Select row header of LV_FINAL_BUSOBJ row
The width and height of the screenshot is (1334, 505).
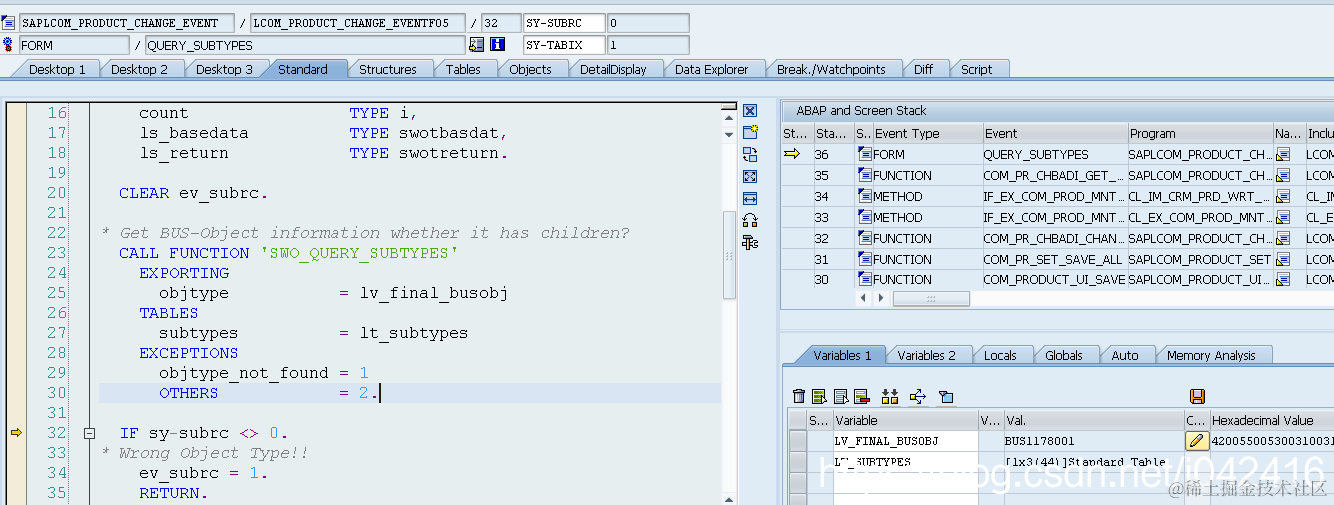(797, 441)
